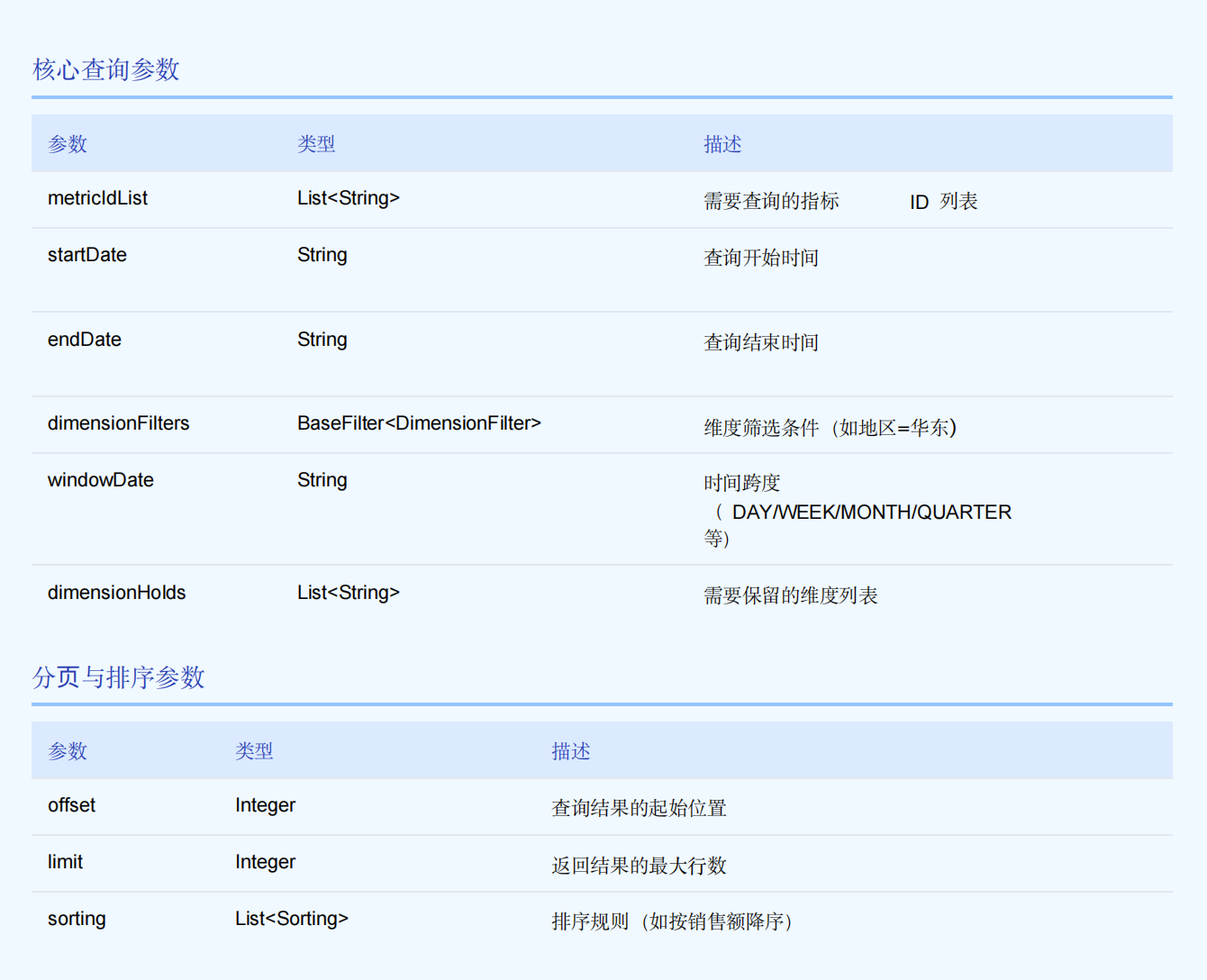The height and width of the screenshot is (980, 1207).
Task: Click the 分页与排序参数 section heading
Action: tap(119, 677)
